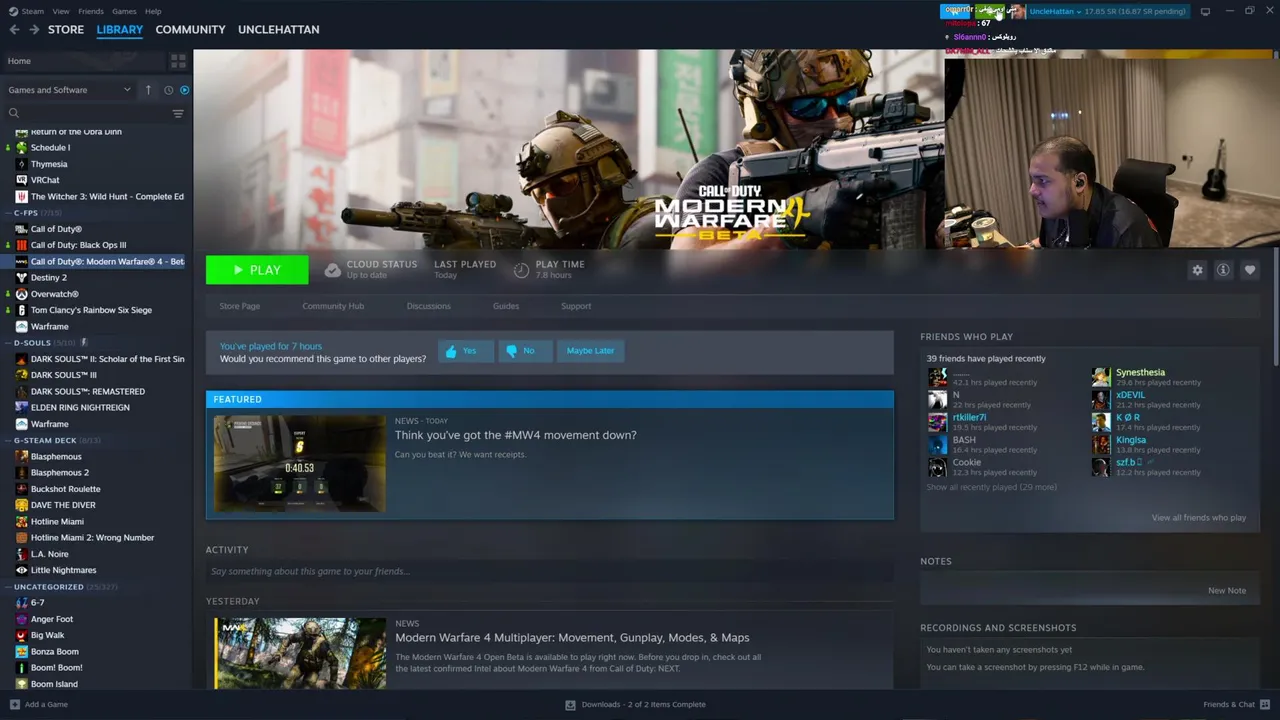1280x720 pixels.
Task: Open the View menu
Action: point(61,11)
